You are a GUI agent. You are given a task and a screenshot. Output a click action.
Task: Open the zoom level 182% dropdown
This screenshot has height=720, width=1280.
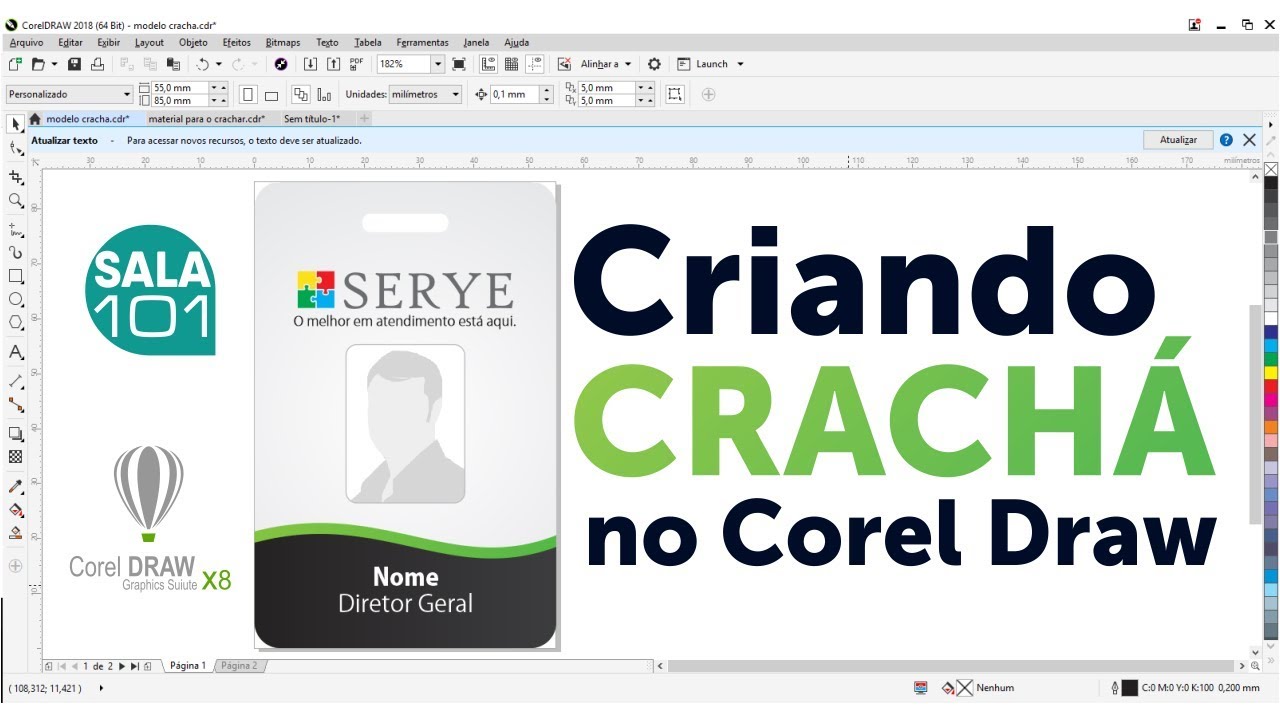[437, 64]
